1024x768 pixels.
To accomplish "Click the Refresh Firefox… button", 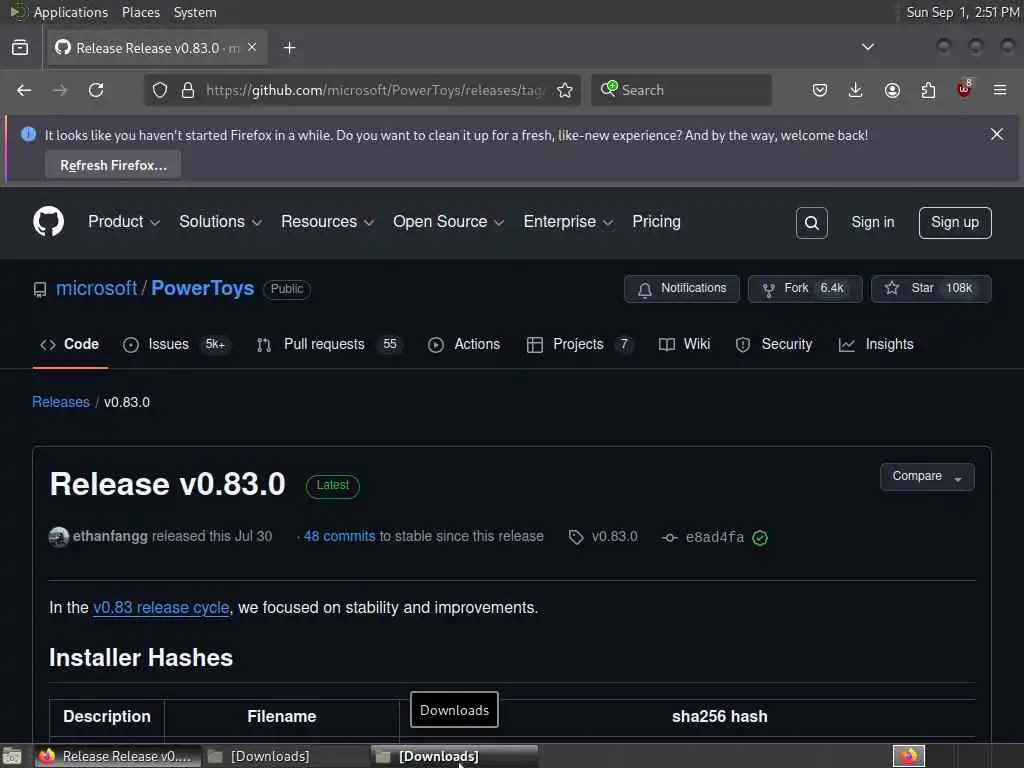I will [x=113, y=165].
